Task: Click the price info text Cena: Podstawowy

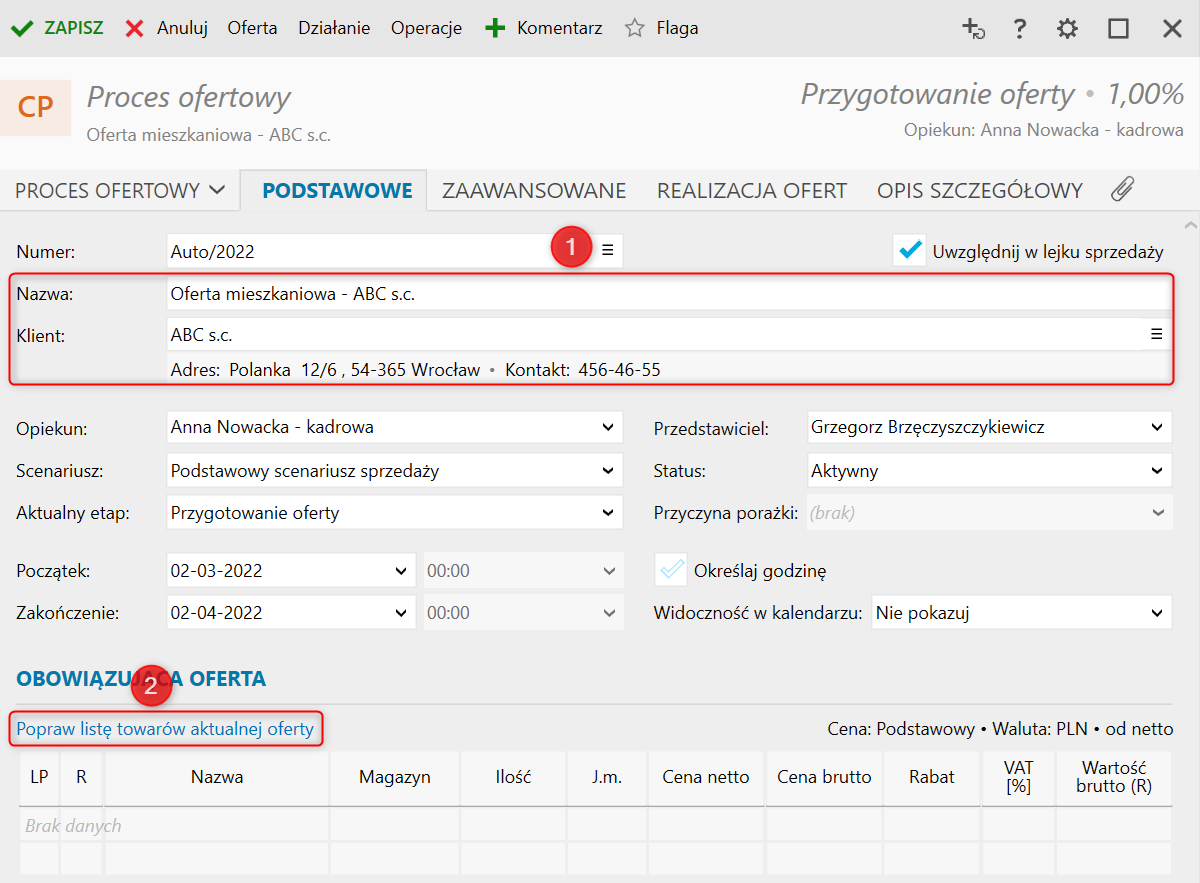Action: click(901, 729)
